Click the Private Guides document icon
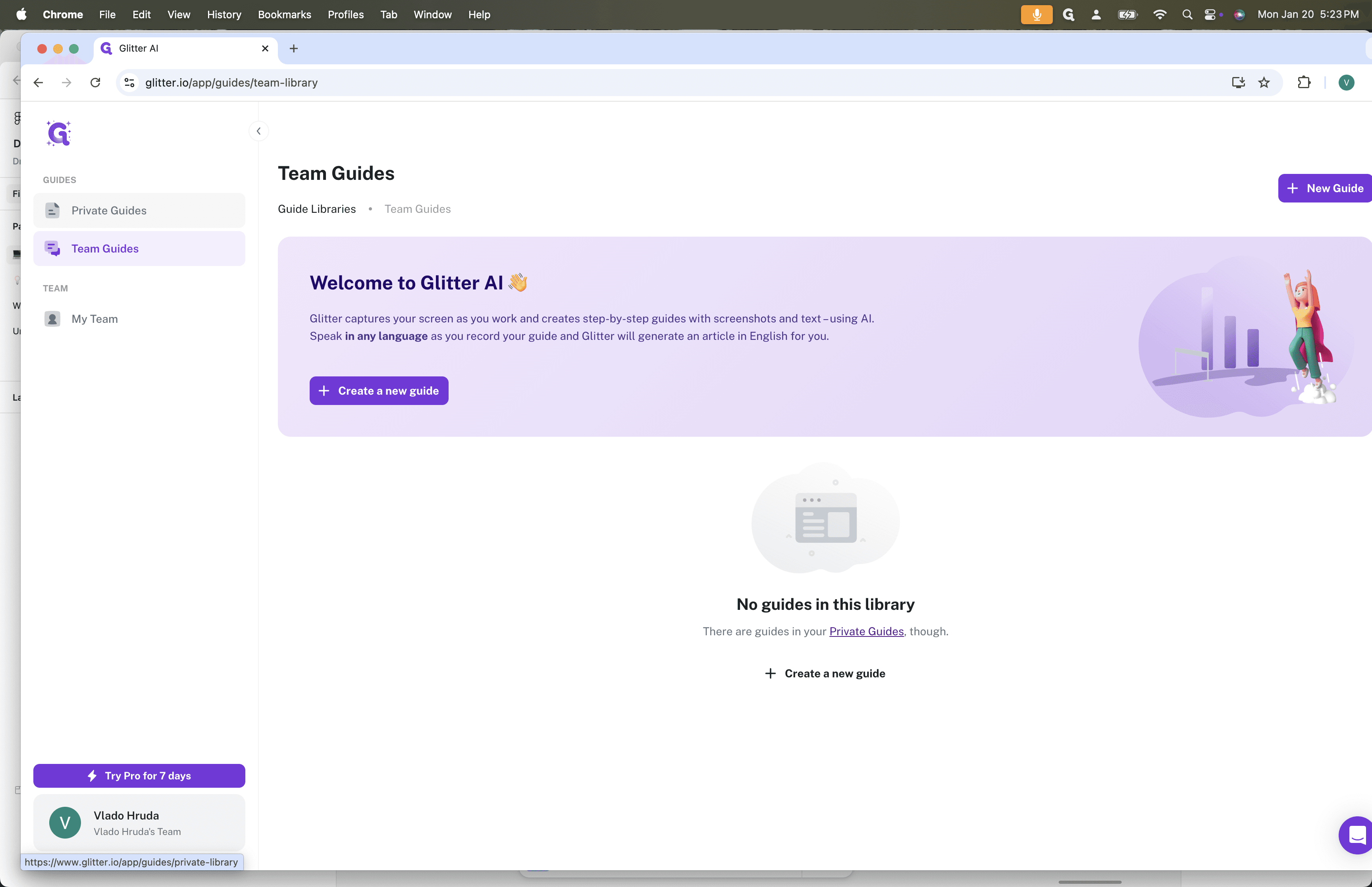The width and height of the screenshot is (1372, 887). point(52,210)
